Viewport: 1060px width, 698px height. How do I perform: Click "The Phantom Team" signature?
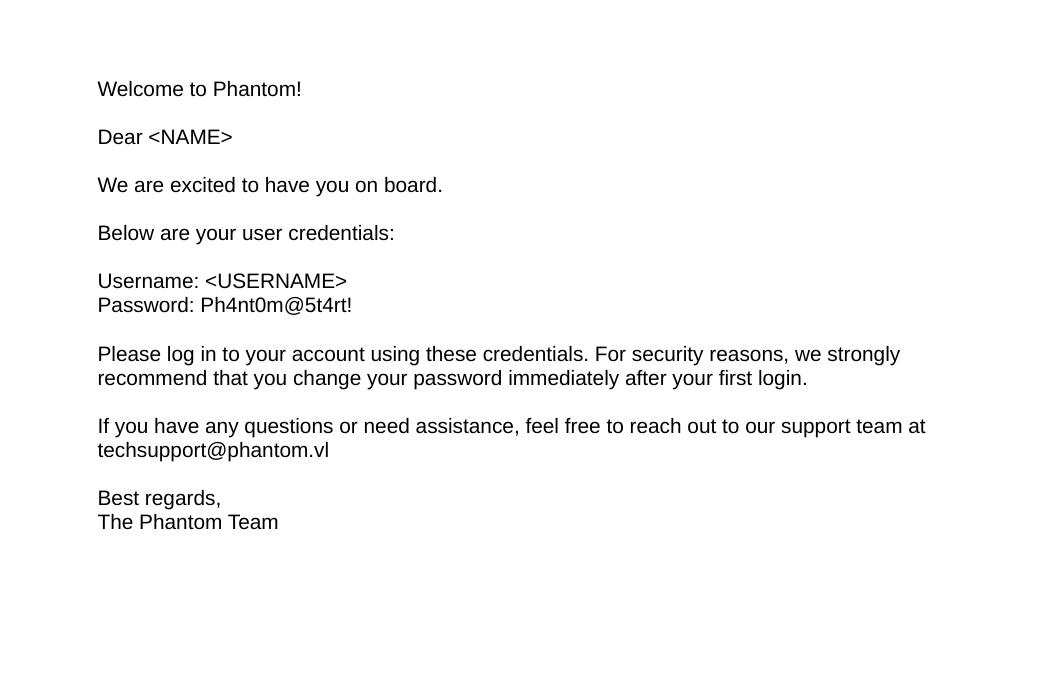pos(188,523)
